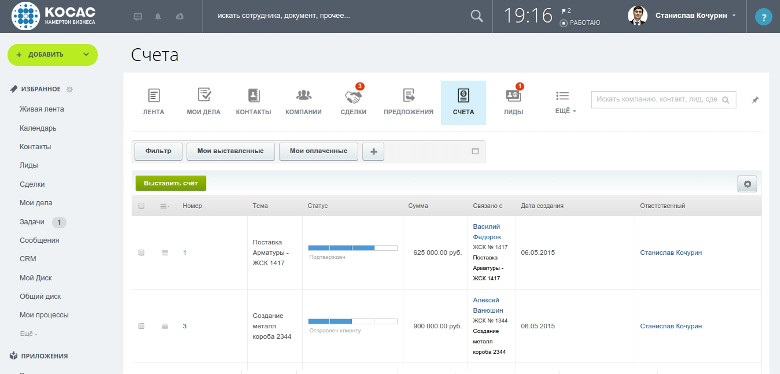Viewport: 780px width, 374px height.
Task: Open contact Василий Федоров link
Action: point(487,232)
